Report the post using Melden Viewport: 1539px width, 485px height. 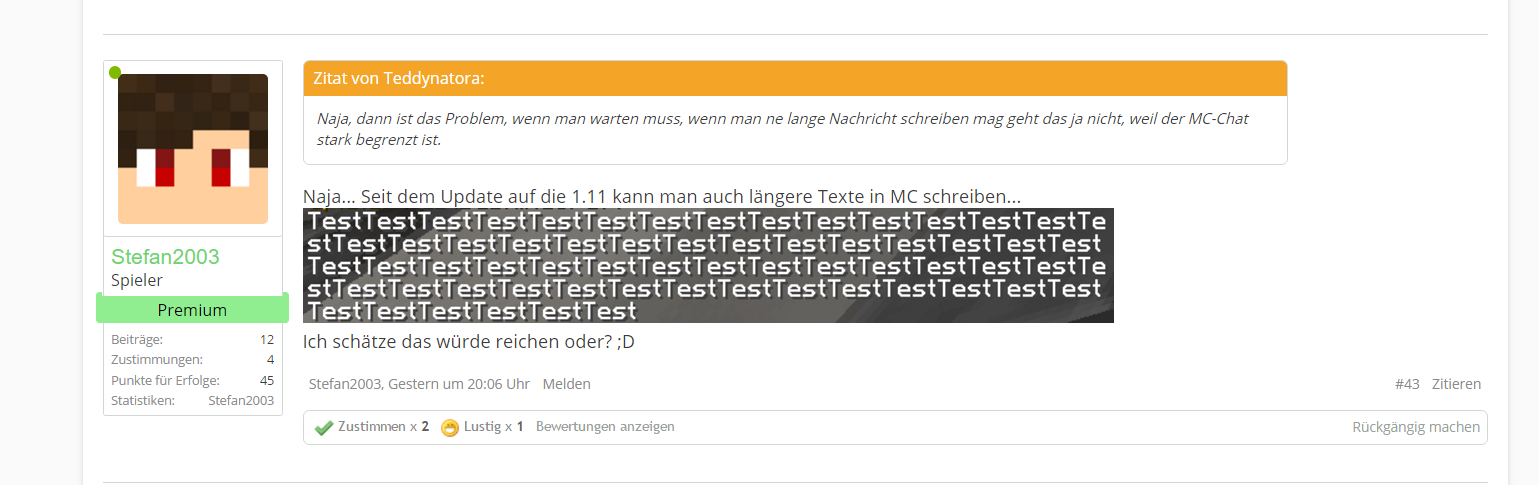click(566, 384)
